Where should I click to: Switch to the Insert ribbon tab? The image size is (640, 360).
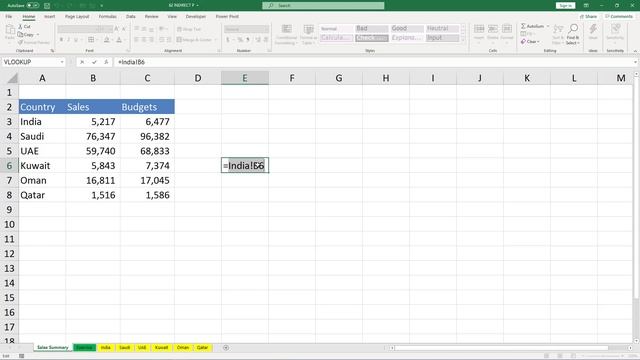[x=49, y=16]
